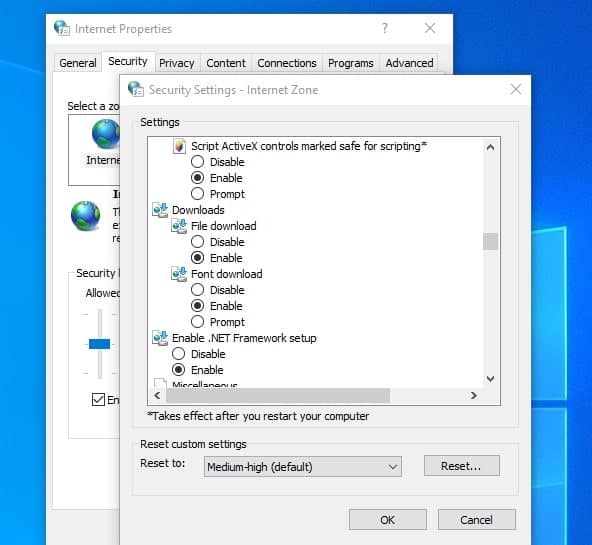This screenshot has width=592, height=545.
Task: Click the Enable .NET Framework setup icon
Action: pos(160,338)
